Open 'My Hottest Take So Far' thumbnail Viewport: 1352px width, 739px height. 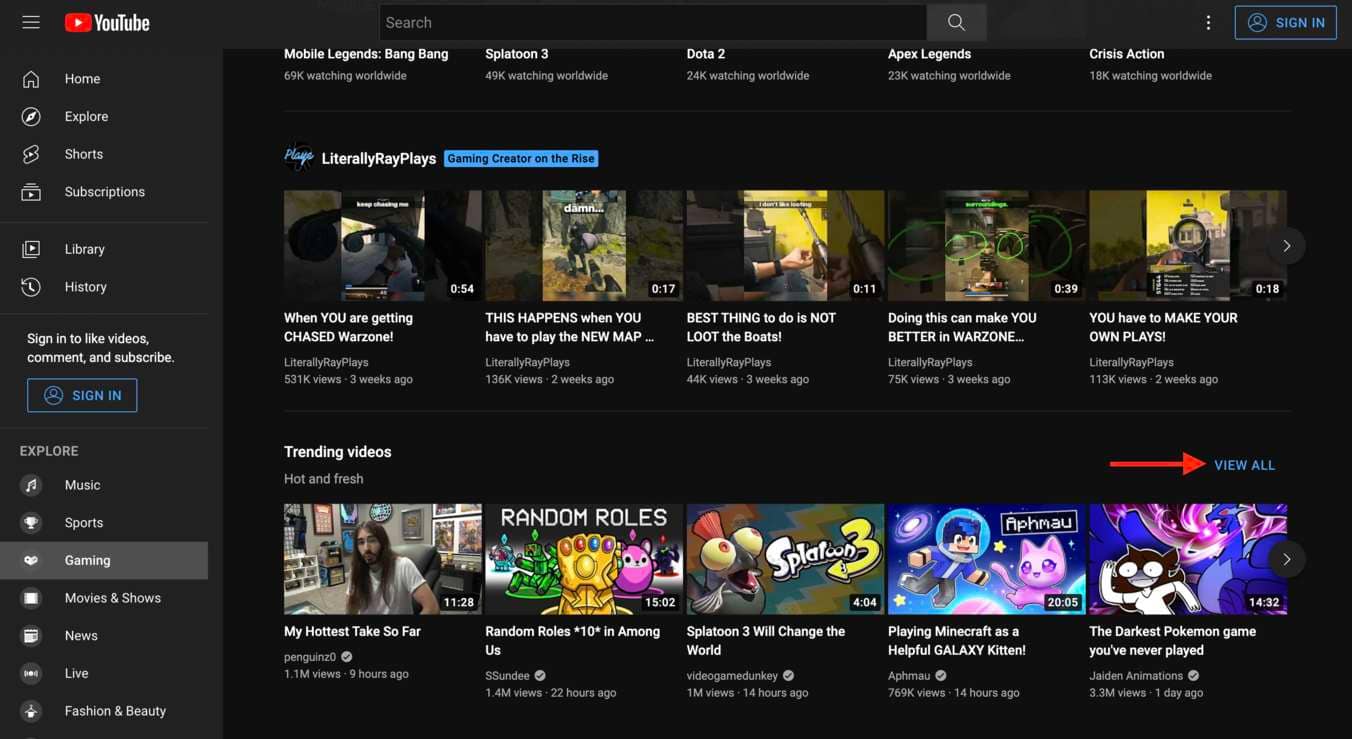(383, 559)
